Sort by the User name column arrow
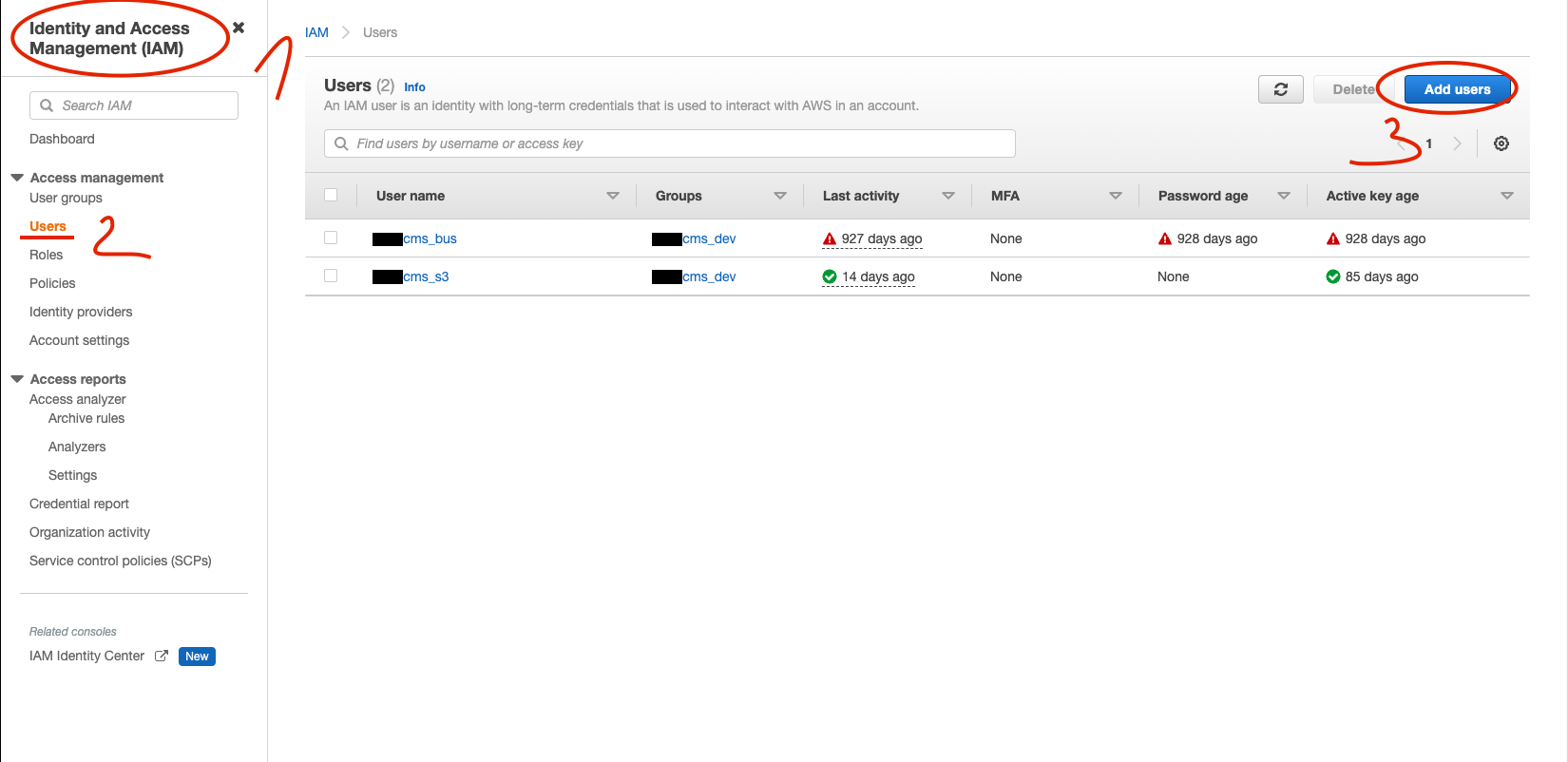 (x=613, y=196)
